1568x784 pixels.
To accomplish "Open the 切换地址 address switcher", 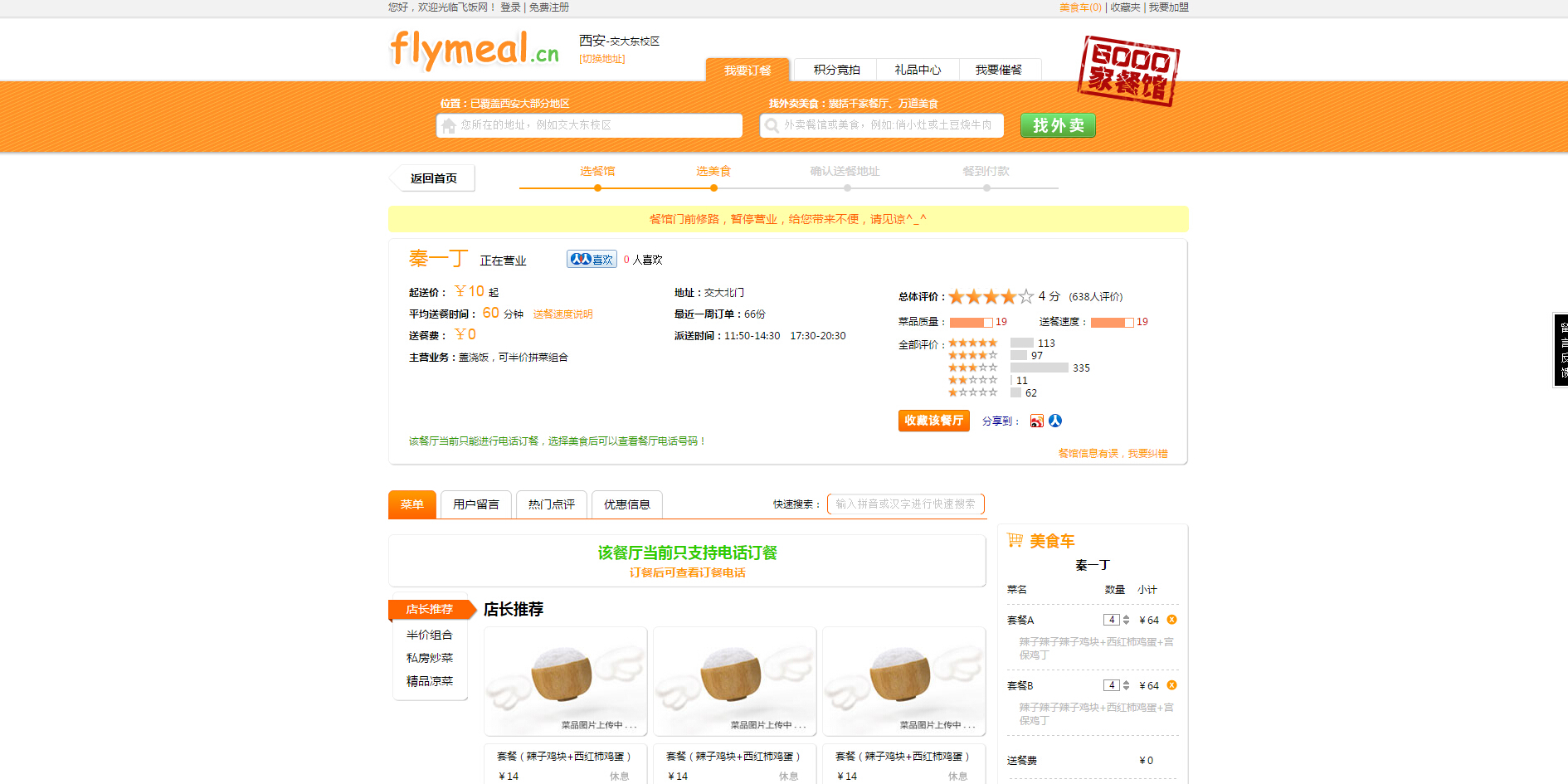I will 601,59.
